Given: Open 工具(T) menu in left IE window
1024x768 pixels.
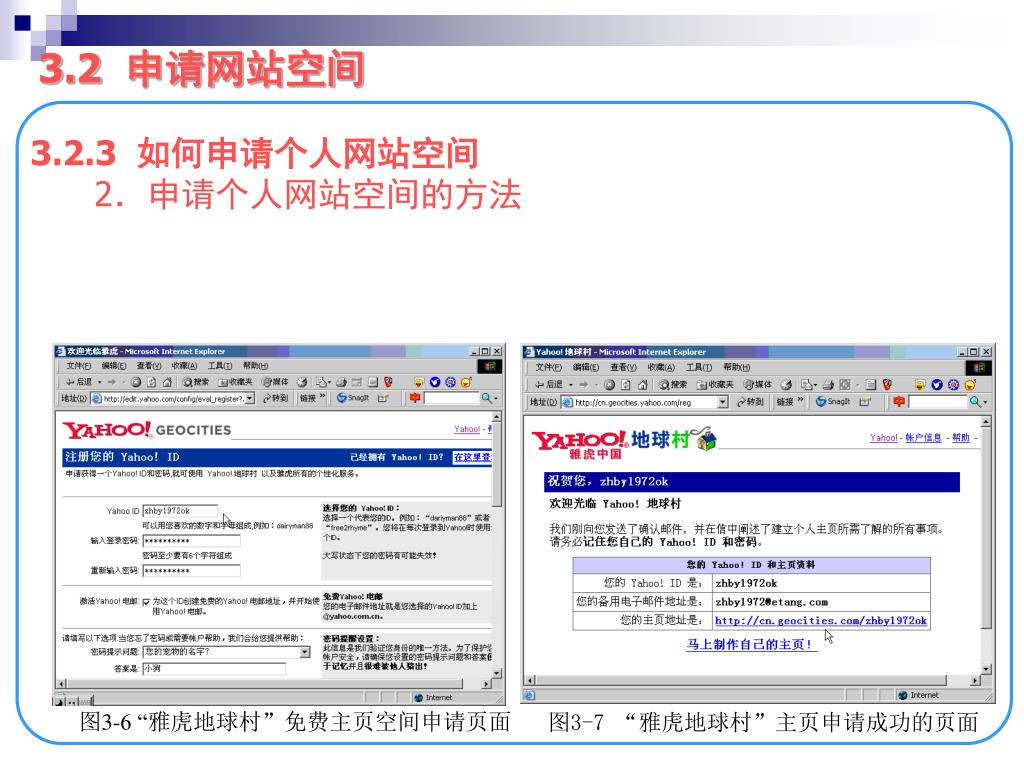Looking at the screenshot, I should [220, 366].
